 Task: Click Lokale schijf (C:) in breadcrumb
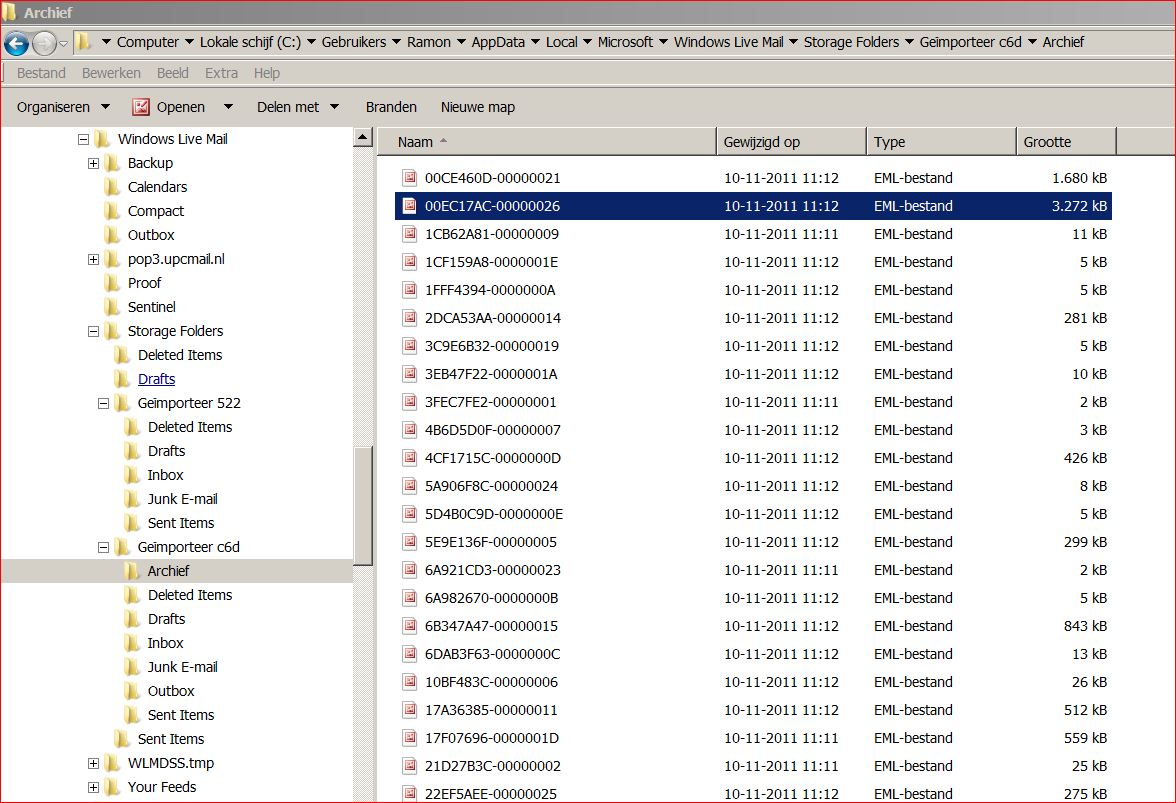(x=250, y=42)
